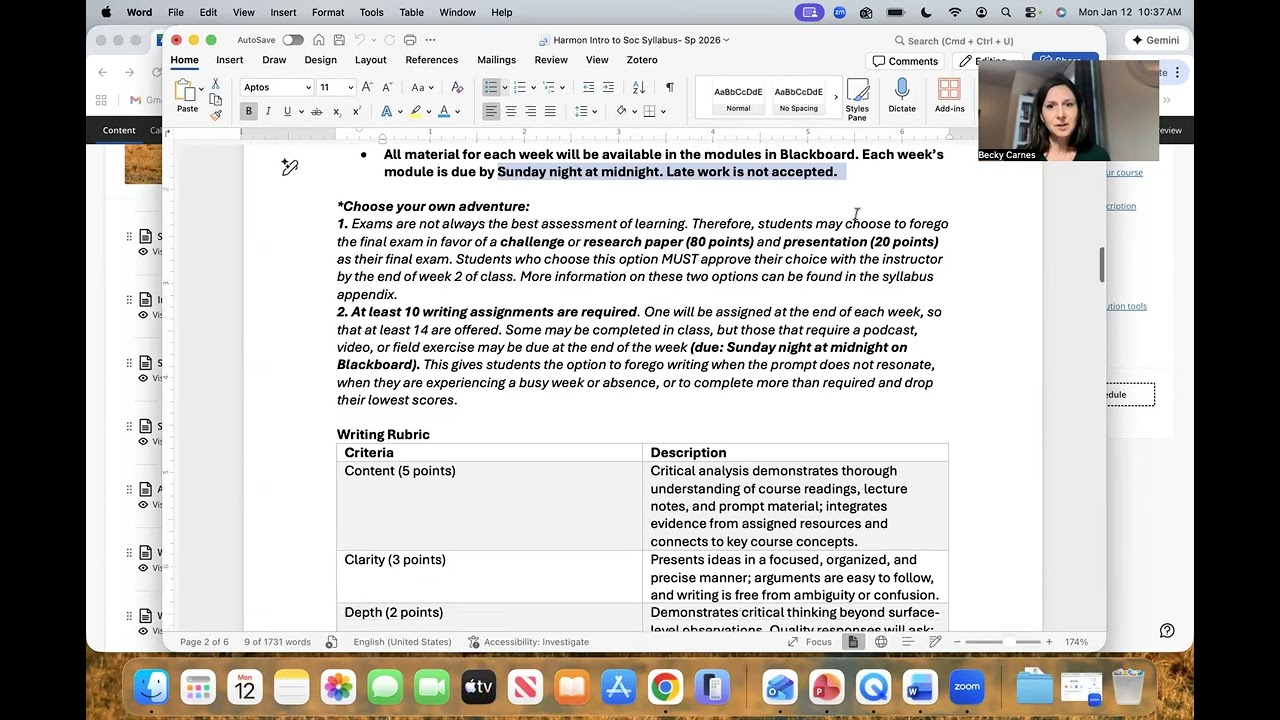Viewport: 1280px width, 720px height.
Task: Click the document vertical scrollbar
Action: (1101, 265)
